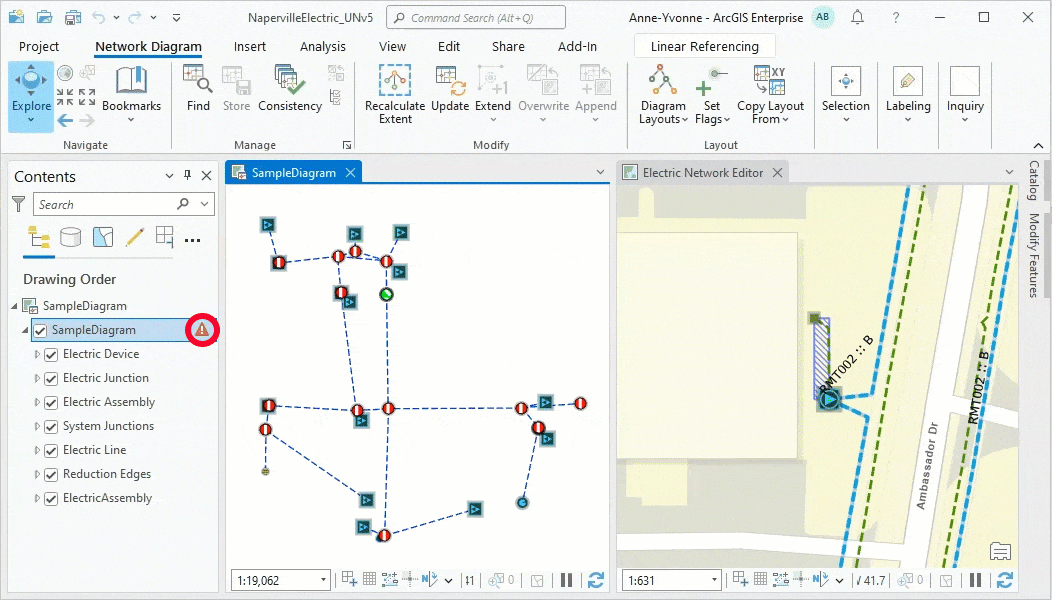This screenshot has width=1052, height=600.
Task: List by selection icon
Action: [103, 237]
